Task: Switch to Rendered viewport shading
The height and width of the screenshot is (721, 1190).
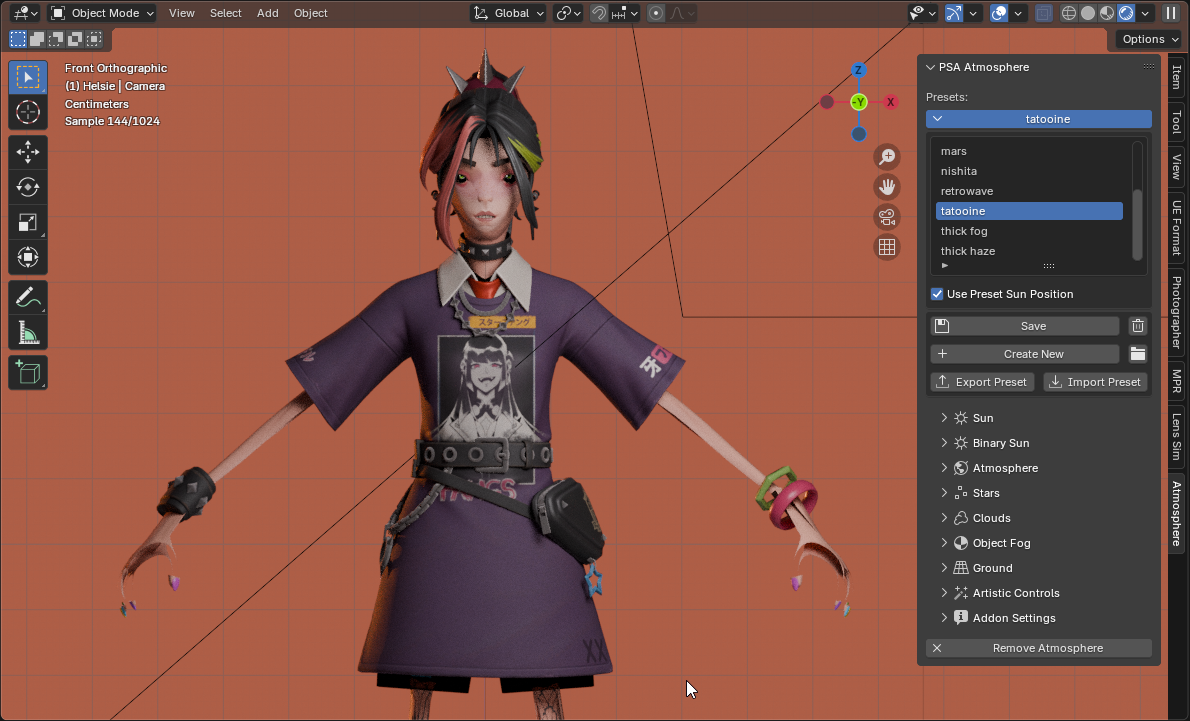Action: [x=1125, y=13]
